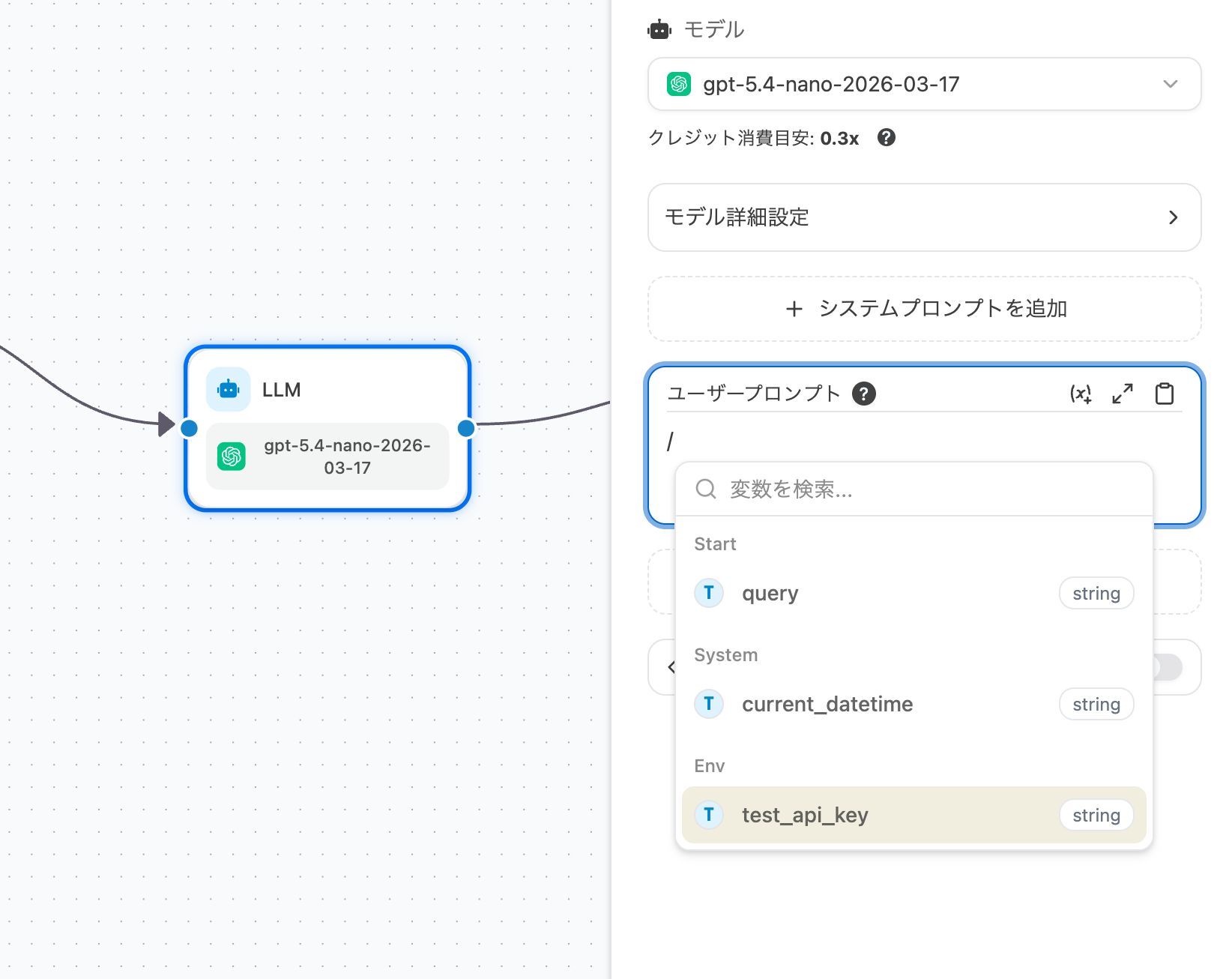
Task: Select the query variable from Start
Action: tap(914, 593)
